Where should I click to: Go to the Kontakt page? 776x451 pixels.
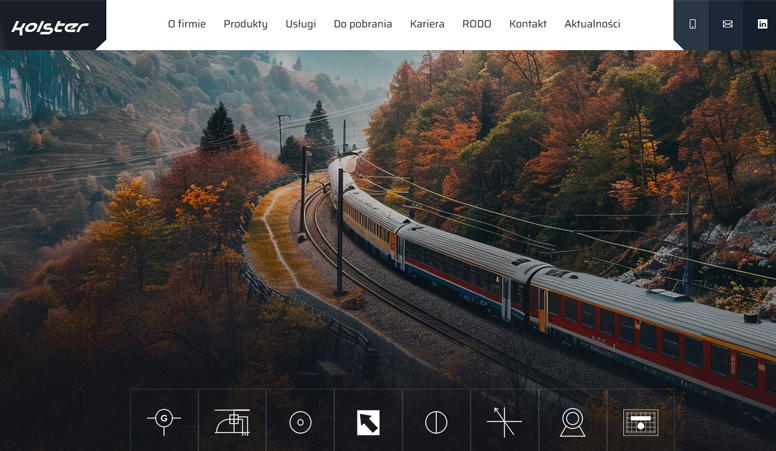pos(527,24)
